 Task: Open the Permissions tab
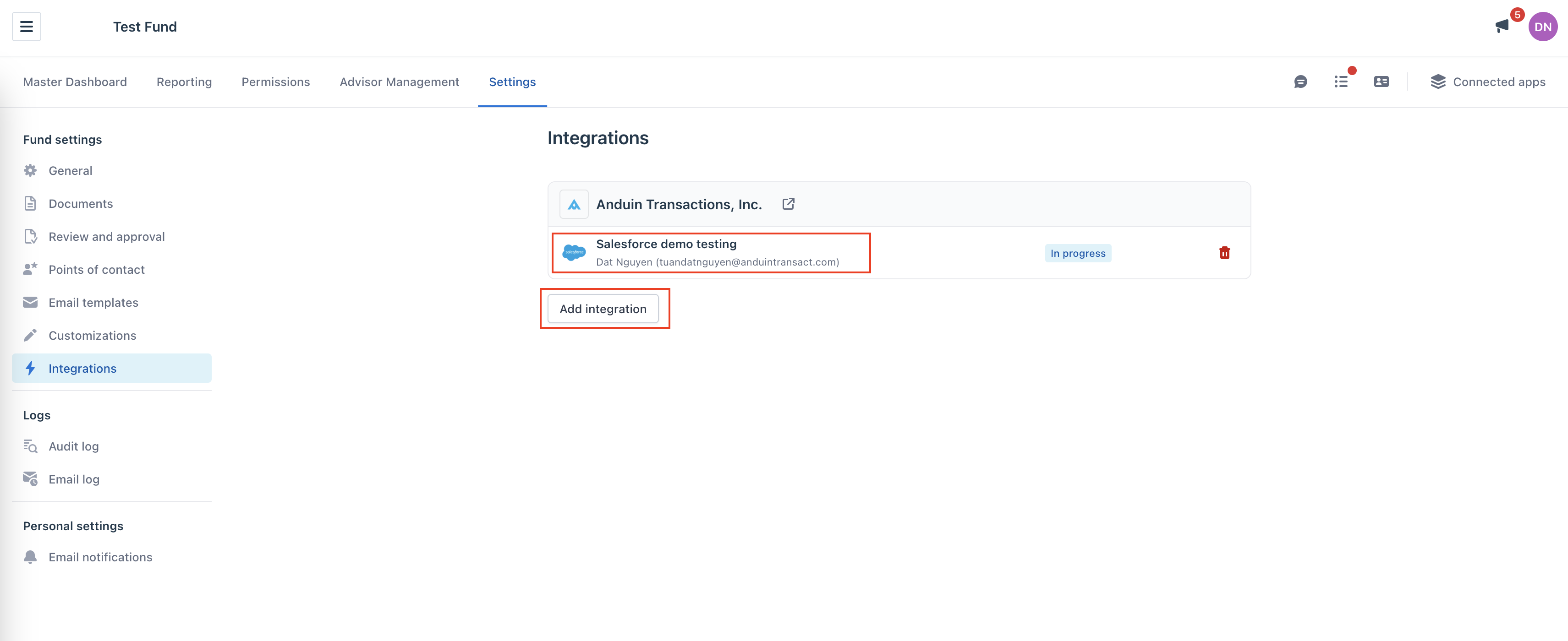[275, 82]
